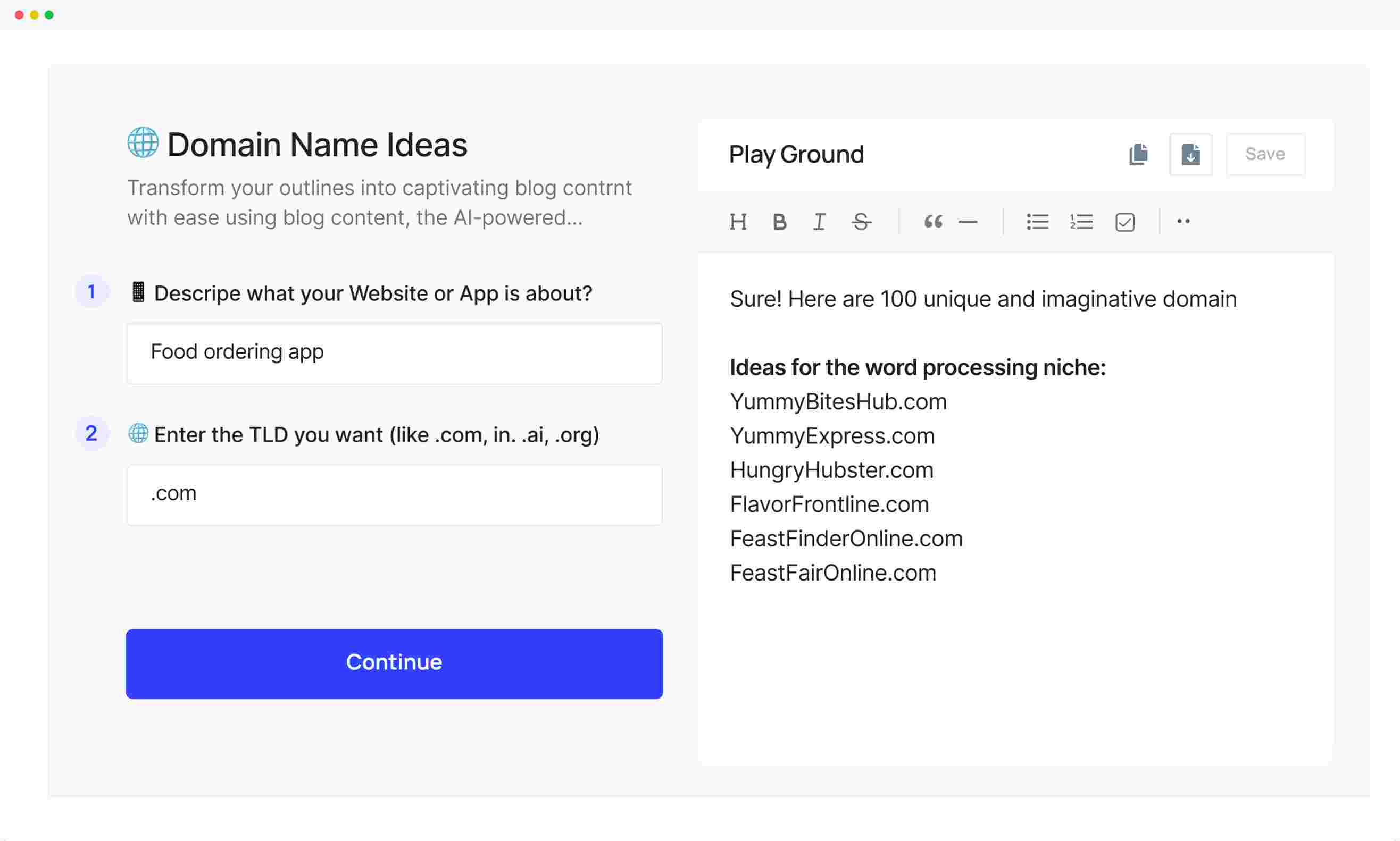Create a bulleted list
Screen dimensions: 1400x841
[1037, 222]
